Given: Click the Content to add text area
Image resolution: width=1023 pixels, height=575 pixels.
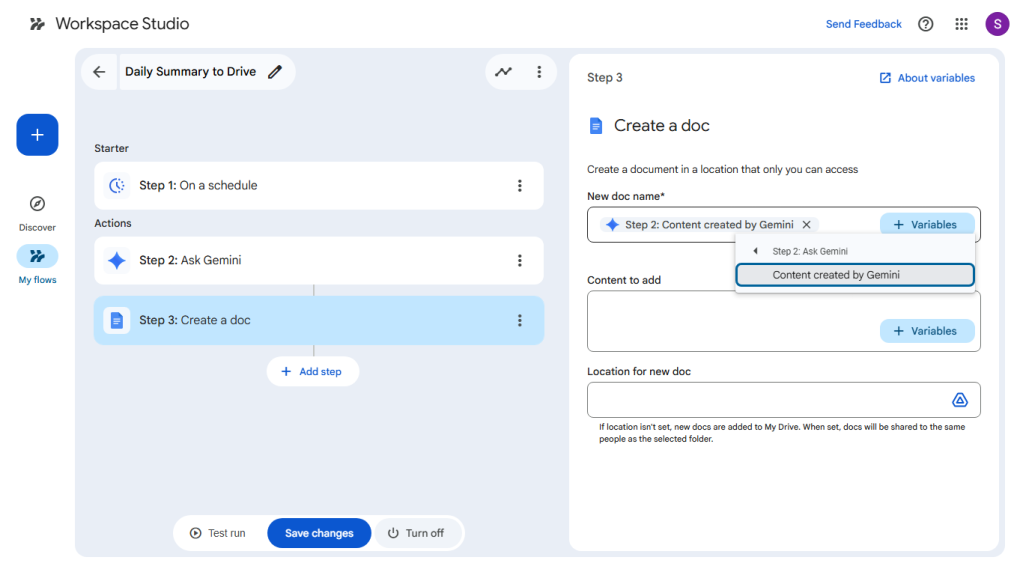Looking at the screenshot, I should click(784, 321).
